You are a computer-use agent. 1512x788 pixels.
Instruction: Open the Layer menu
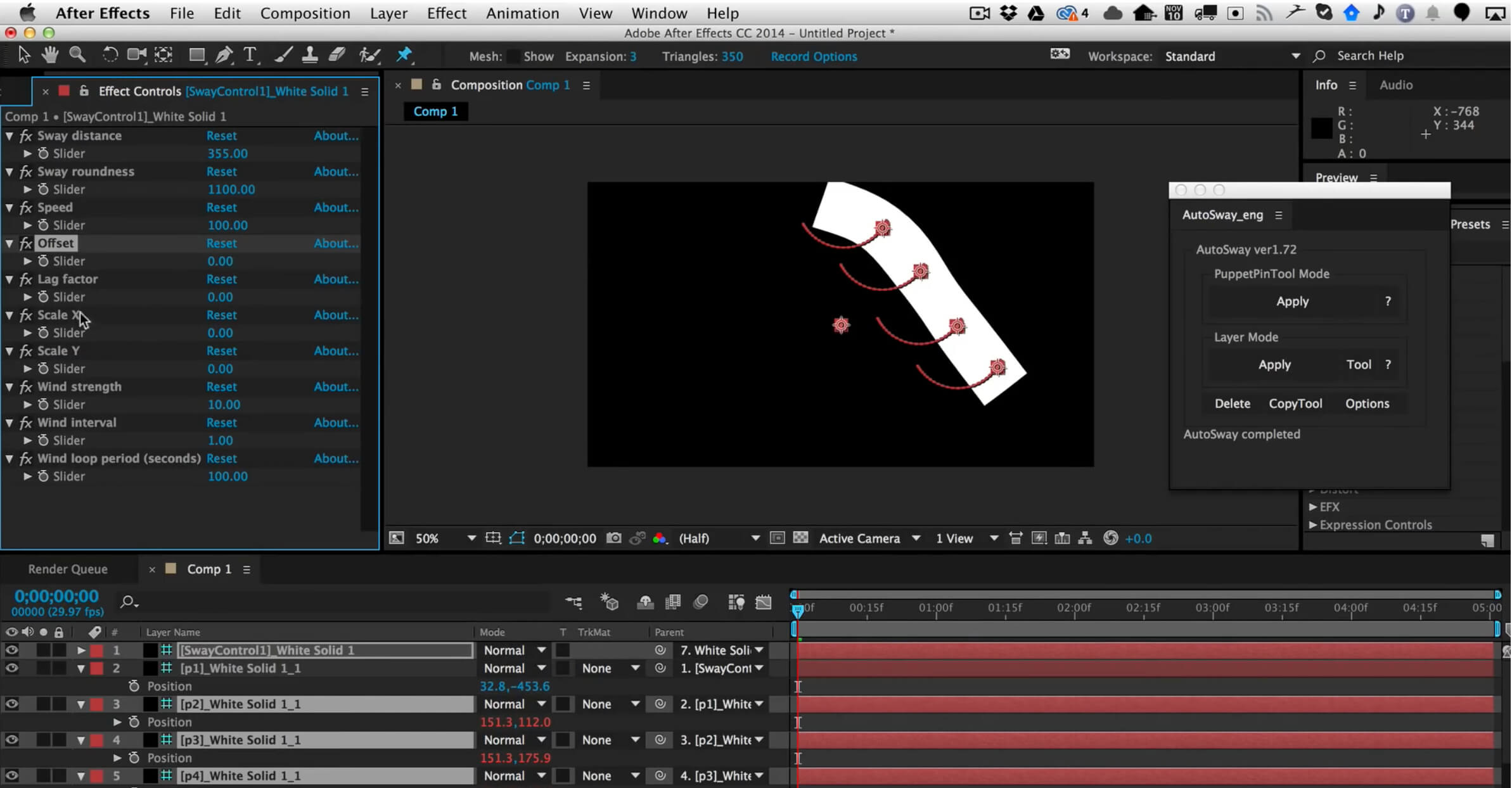coord(388,13)
